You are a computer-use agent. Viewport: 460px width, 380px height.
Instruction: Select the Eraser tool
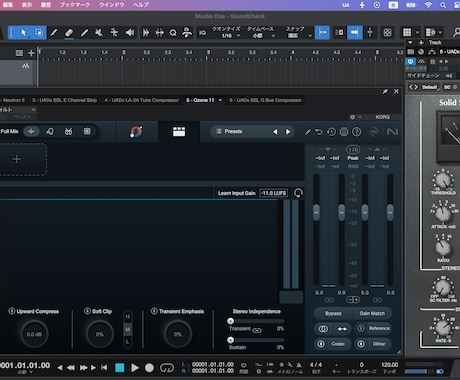tap(69, 33)
